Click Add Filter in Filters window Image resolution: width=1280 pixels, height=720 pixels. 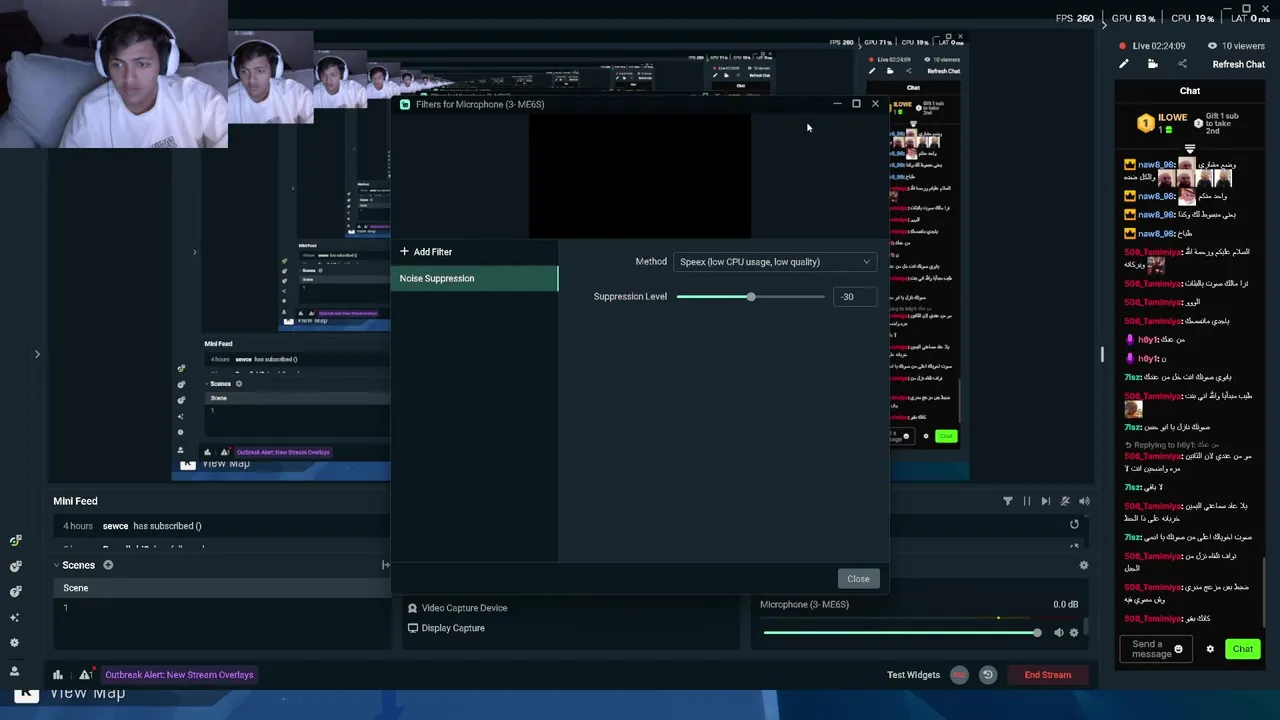point(426,252)
